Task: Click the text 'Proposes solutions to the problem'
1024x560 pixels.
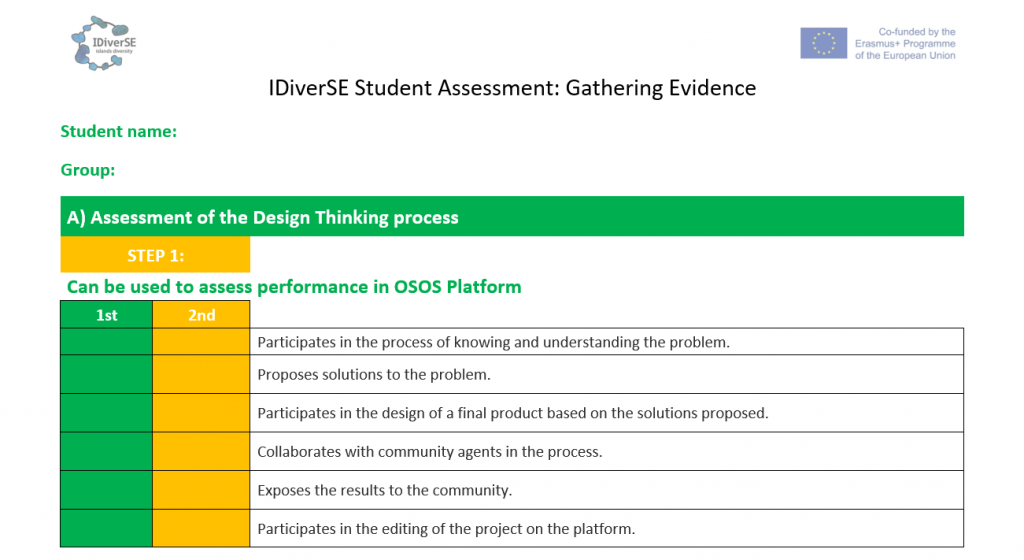Action: coord(374,375)
